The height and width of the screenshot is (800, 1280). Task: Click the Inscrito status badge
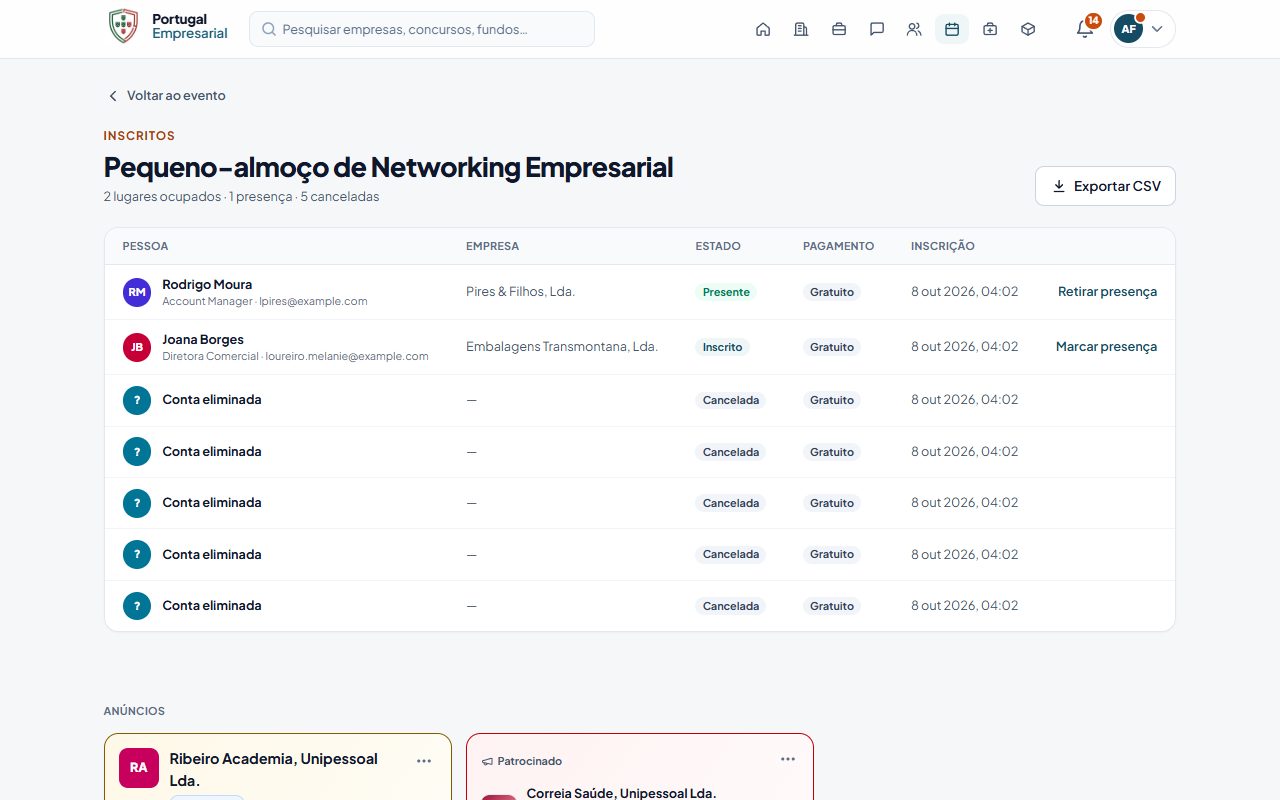coord(722,347)
